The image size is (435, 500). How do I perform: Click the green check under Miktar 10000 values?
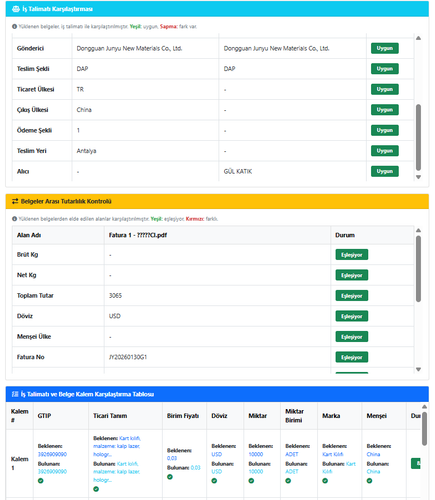coord(251,481)
